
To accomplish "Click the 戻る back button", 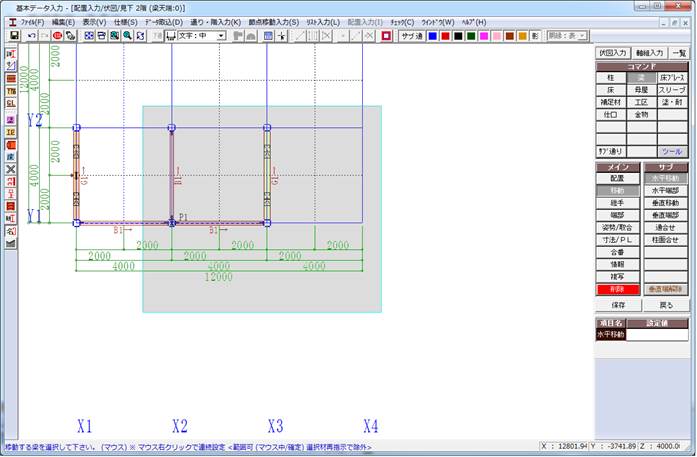I will (666, 305).
